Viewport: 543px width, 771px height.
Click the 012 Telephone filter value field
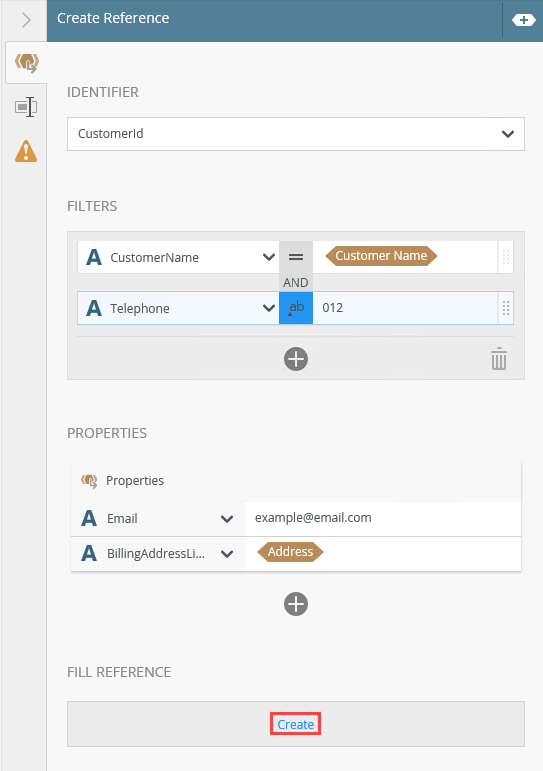click(x=405, y=308)
